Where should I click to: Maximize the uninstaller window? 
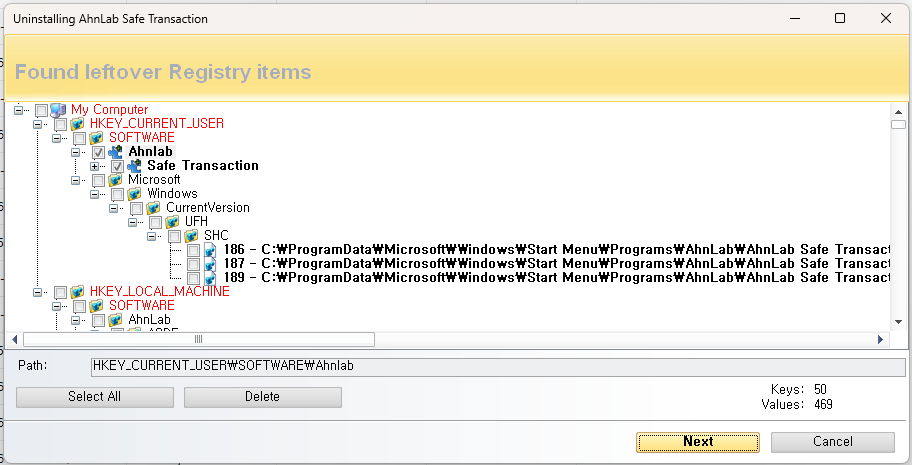click(x=840, y=18)
